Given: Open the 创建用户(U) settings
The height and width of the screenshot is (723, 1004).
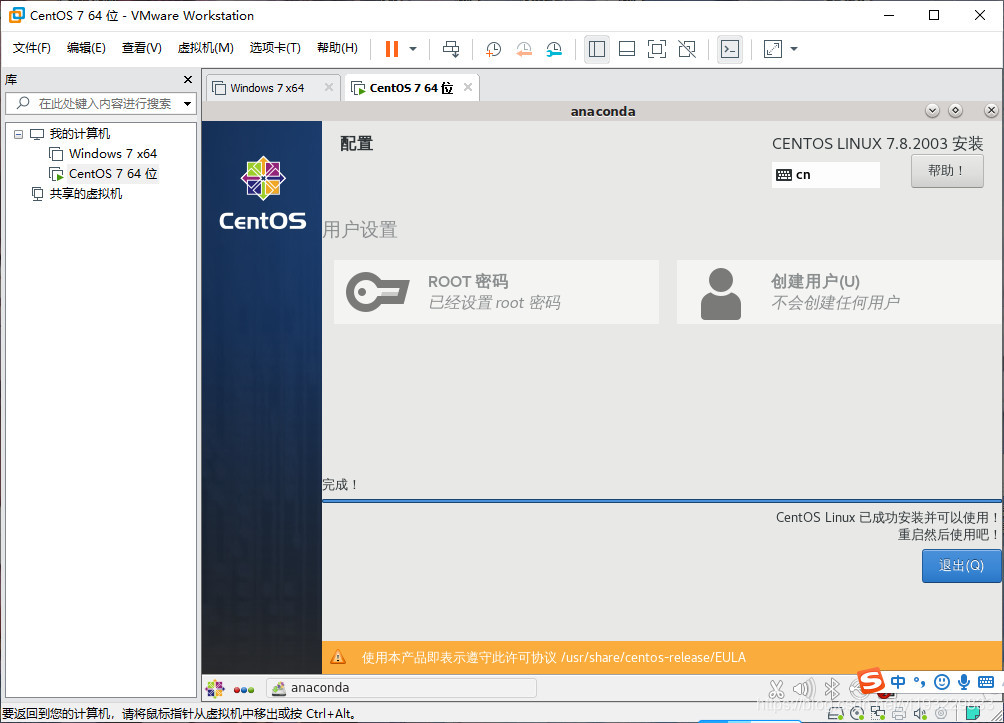Looking at the screenshot, I should pos(839,292).
